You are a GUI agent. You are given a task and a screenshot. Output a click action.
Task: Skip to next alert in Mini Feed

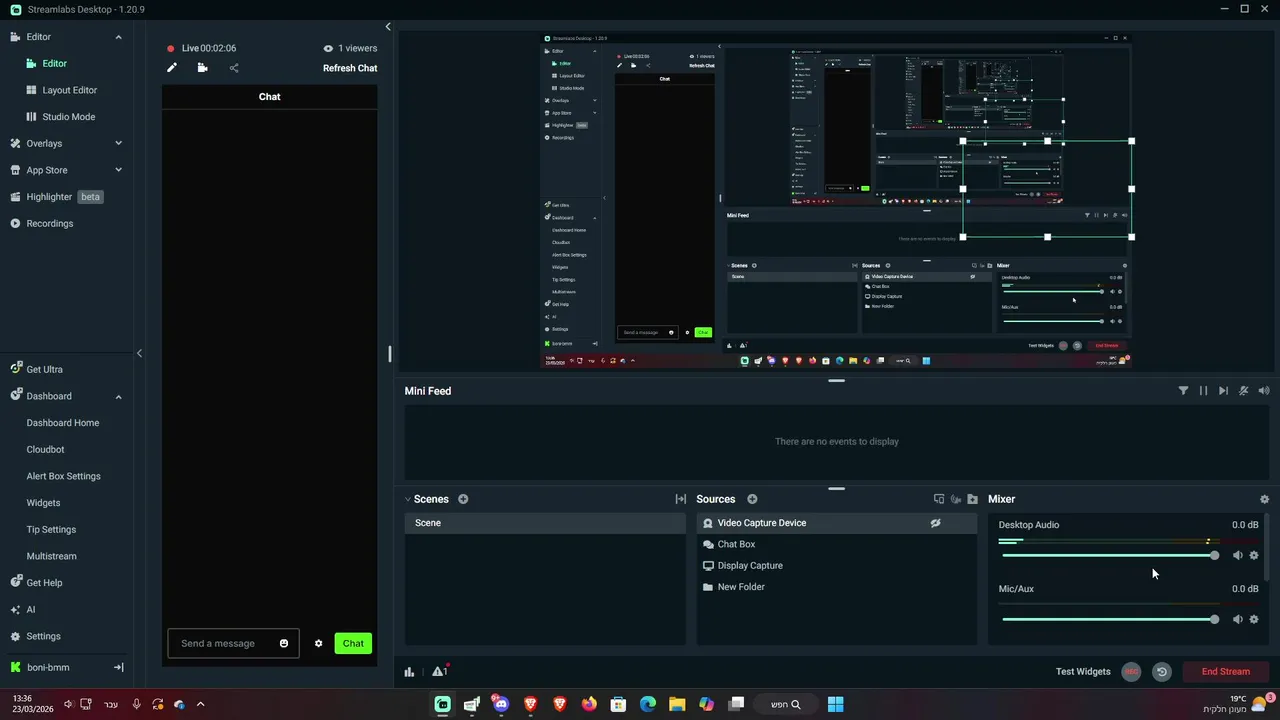[x=1223, y=391]
